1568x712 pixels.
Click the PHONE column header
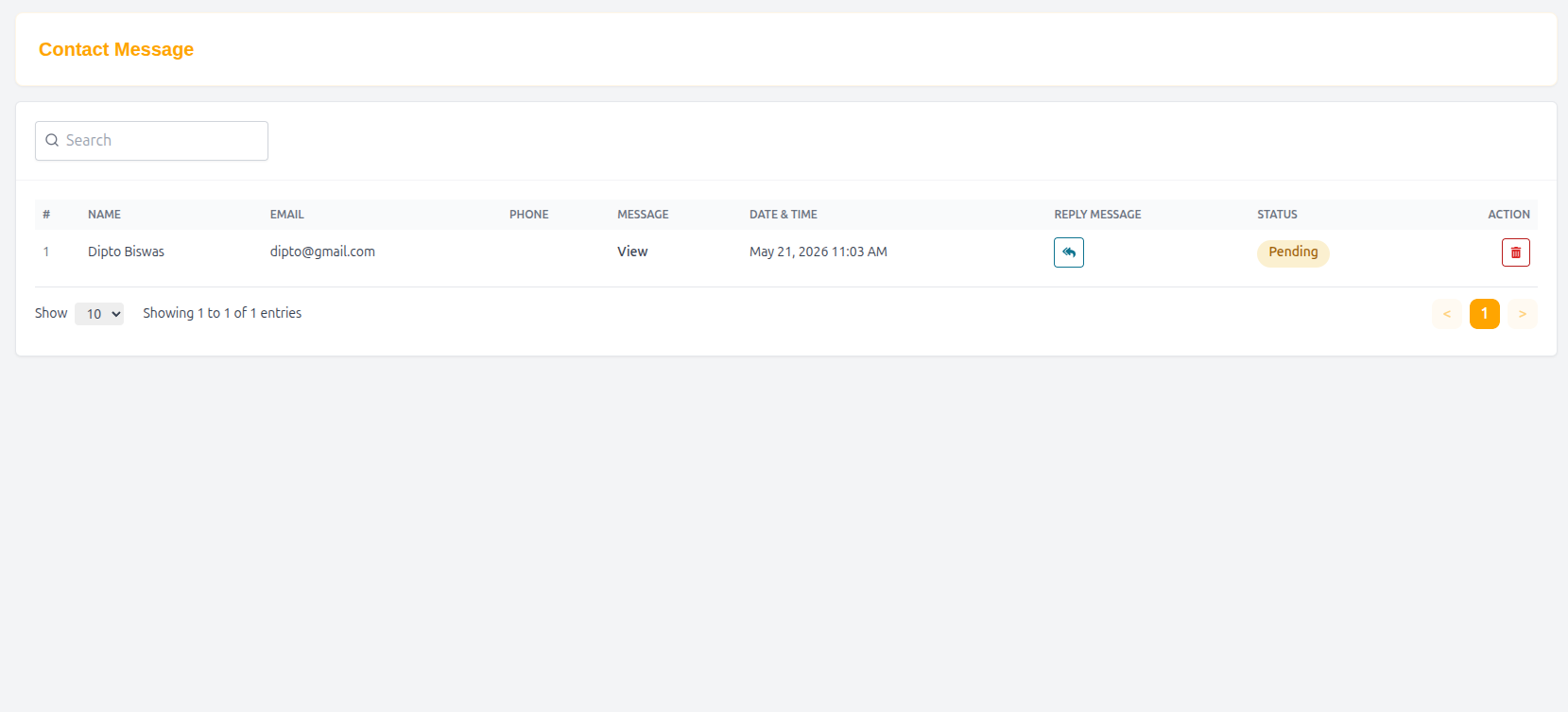529,215
